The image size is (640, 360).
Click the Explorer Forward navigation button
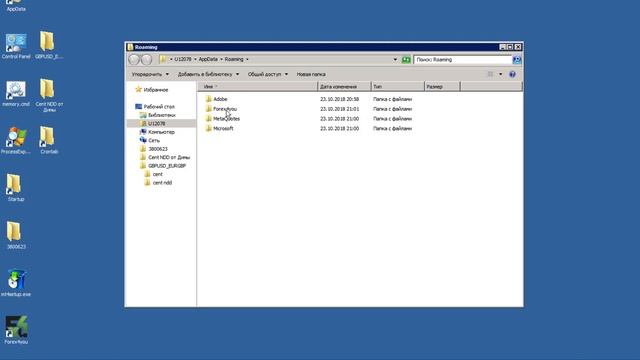pyautogui.click(x=146, y=60)
